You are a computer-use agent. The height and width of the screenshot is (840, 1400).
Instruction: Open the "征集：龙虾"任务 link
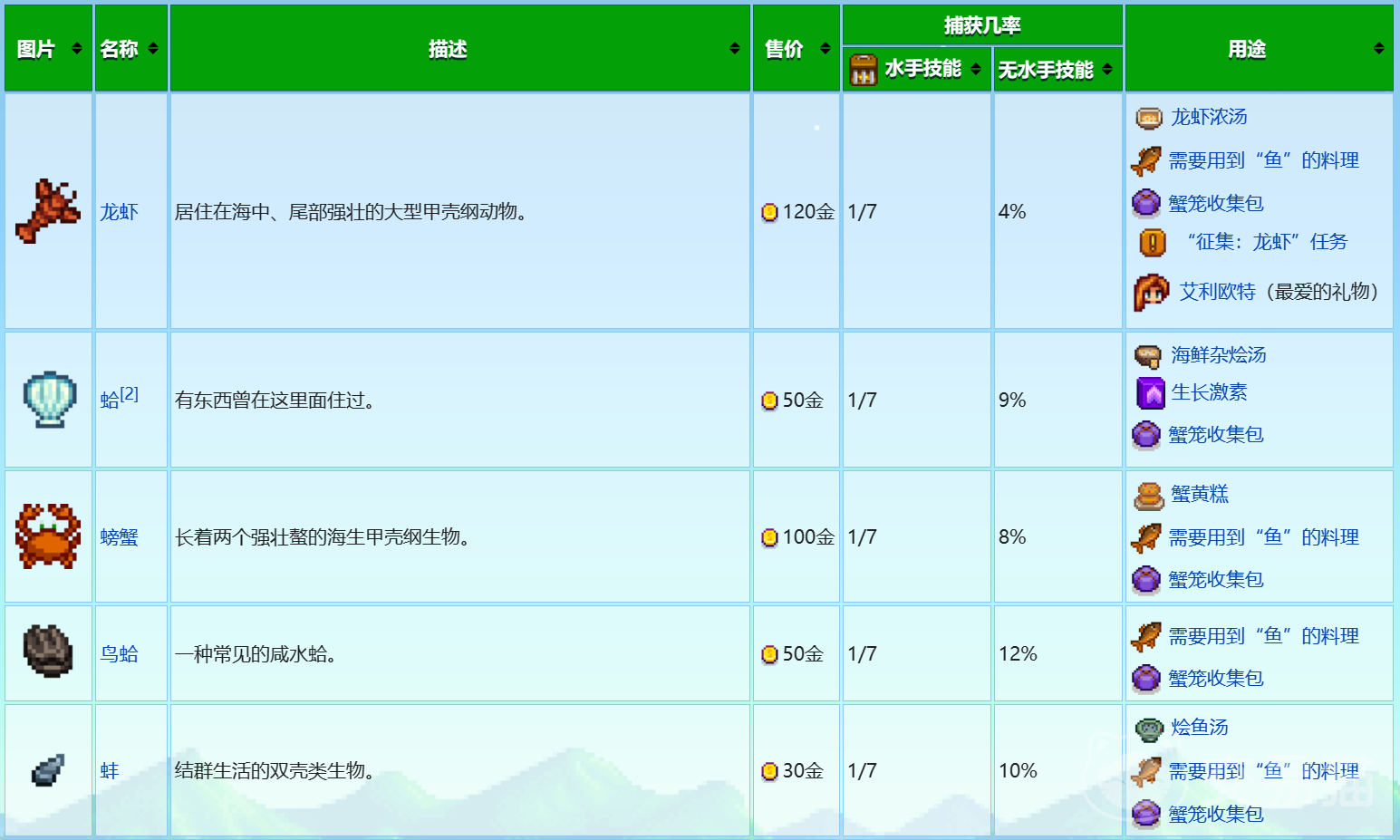pyautogui.click(x=1267, y=242)
